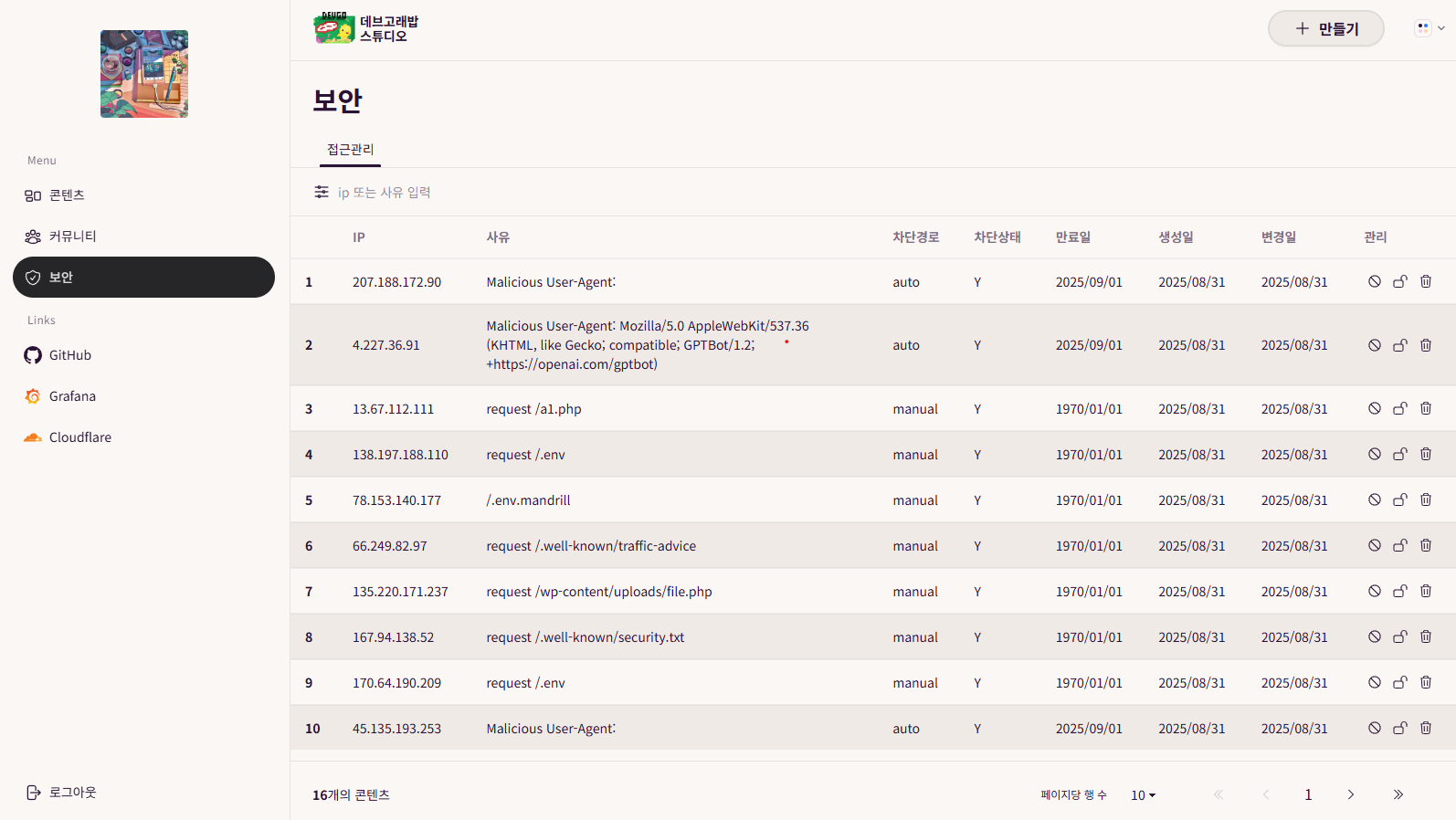Click the DevGoraebap Studio logo in the header
Screen dimensions: 1456x820
[366, 28]
